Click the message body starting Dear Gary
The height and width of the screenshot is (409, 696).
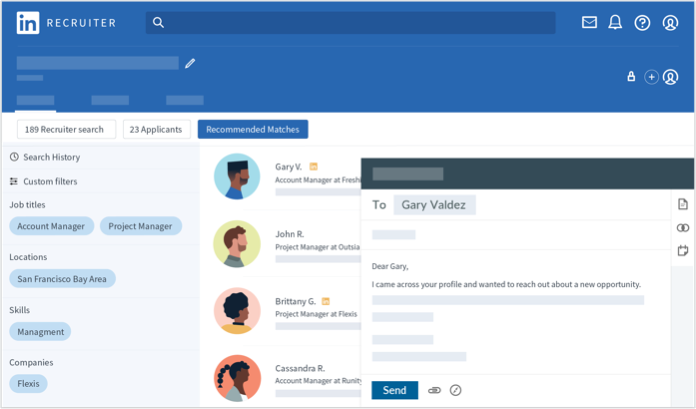(x=516, y=311)
